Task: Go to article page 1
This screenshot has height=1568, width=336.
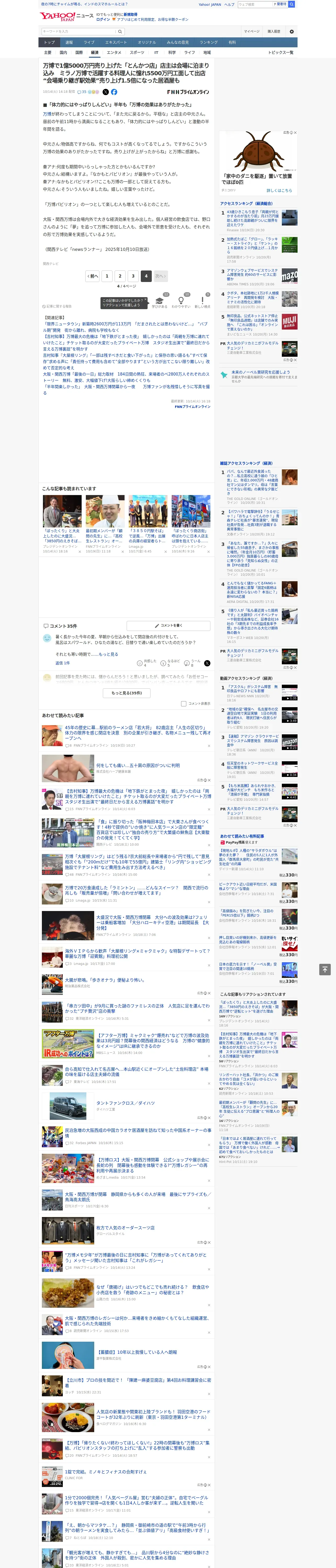Action: click(x=107, y=276)
